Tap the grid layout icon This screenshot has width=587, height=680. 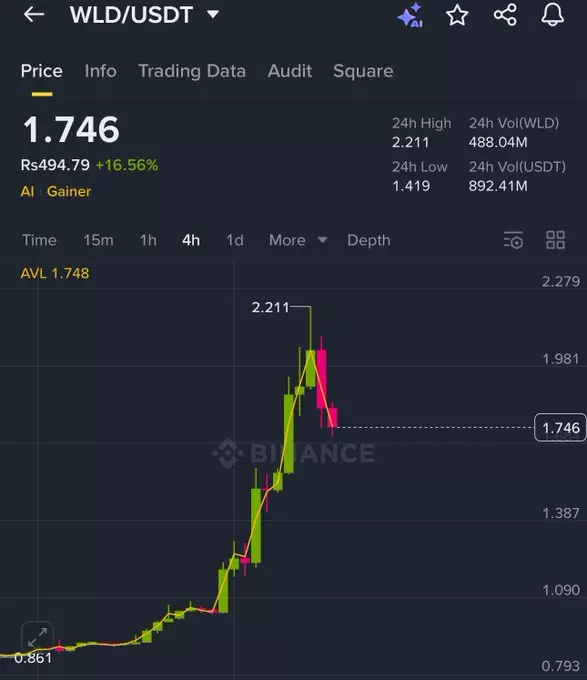click(x=555, y=240)
